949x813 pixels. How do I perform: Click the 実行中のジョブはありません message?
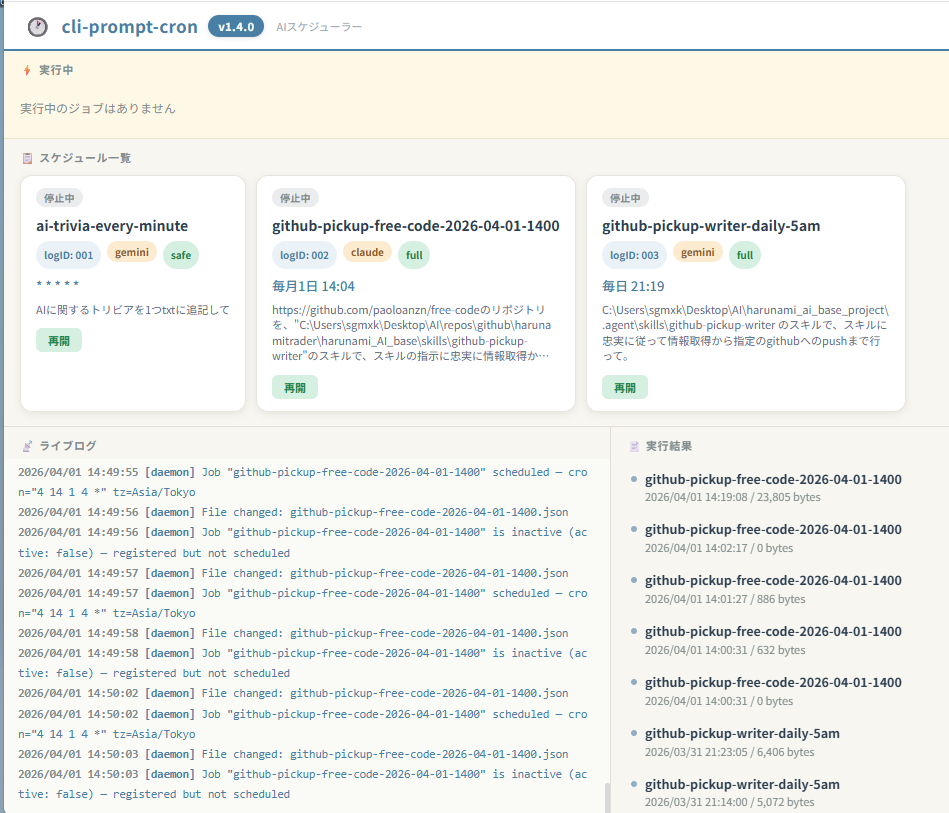[x=98, y=108]
